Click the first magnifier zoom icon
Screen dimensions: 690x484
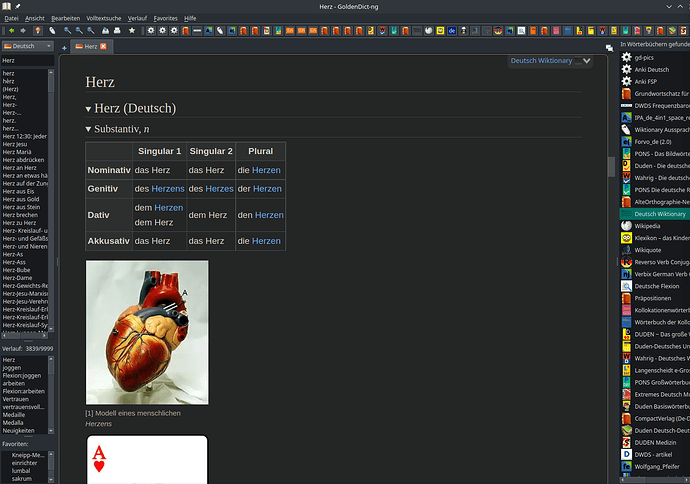(67, 31)
